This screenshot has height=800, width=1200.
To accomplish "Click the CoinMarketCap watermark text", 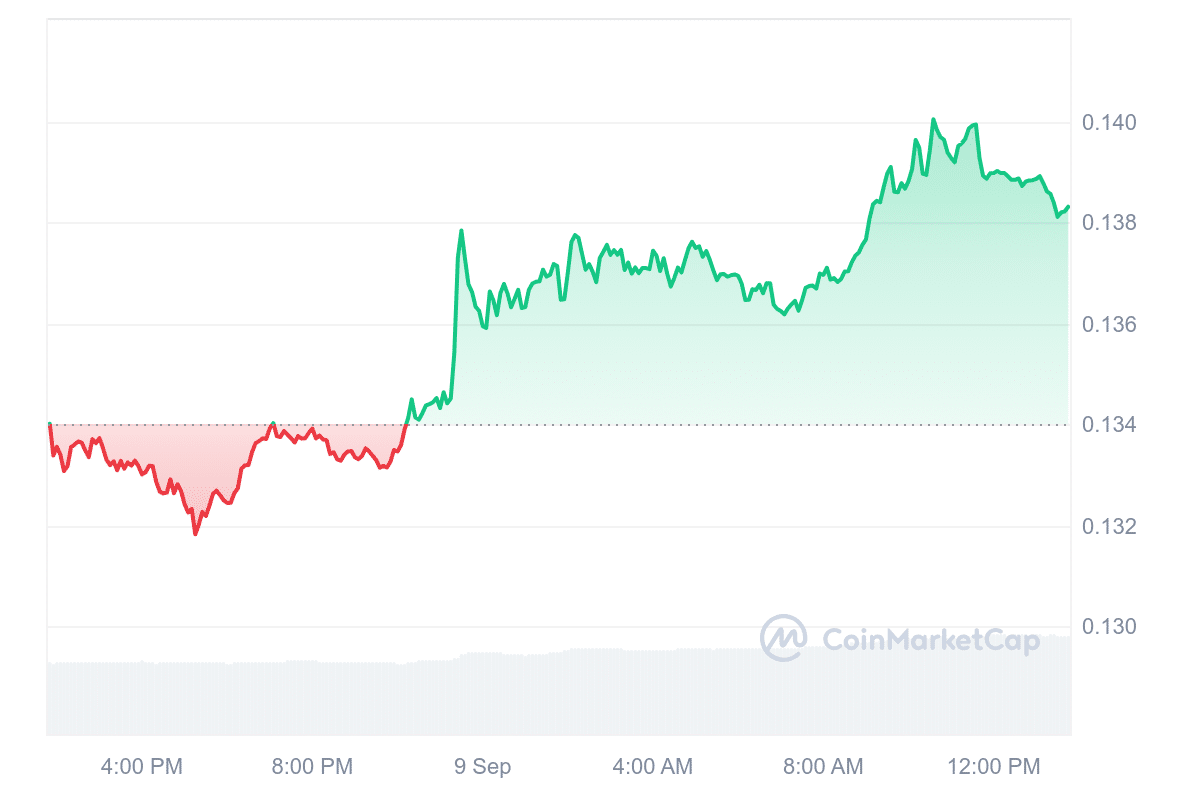I will coord(930,640).
